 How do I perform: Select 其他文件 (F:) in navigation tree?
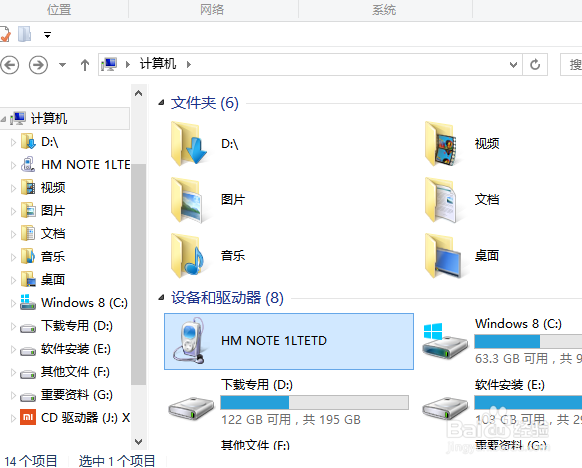[x=75, y=372]
